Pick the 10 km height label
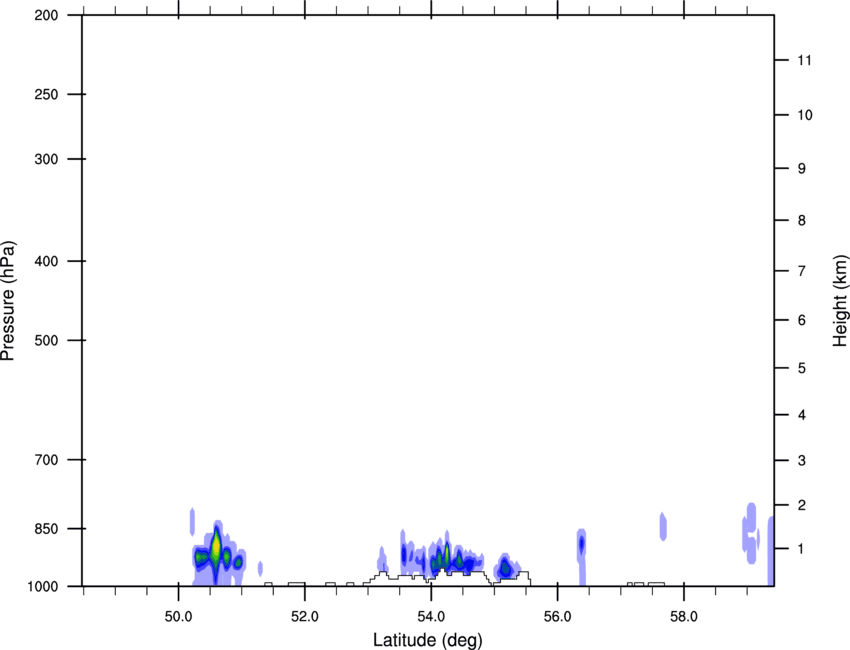 click(804, 115)
